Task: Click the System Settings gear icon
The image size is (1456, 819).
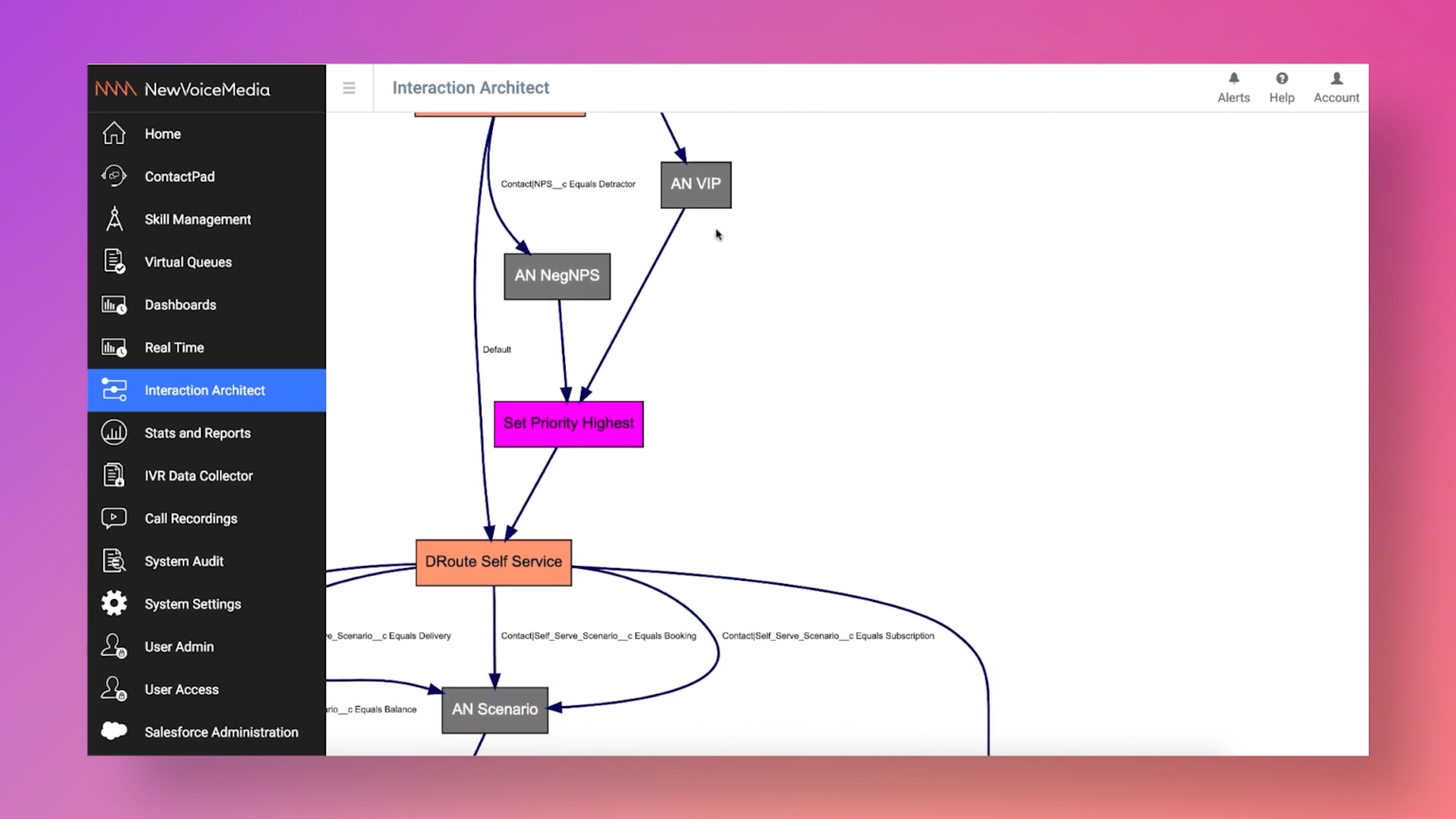Action: (x=114, y=604)
